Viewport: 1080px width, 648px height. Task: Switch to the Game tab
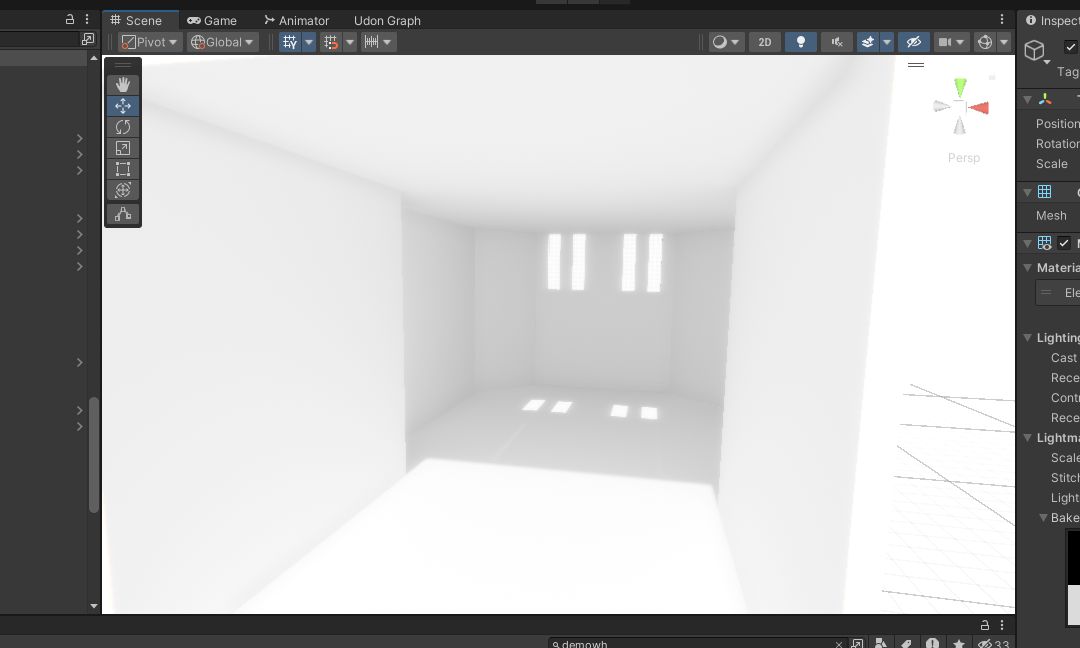click(x=211, y=21)
